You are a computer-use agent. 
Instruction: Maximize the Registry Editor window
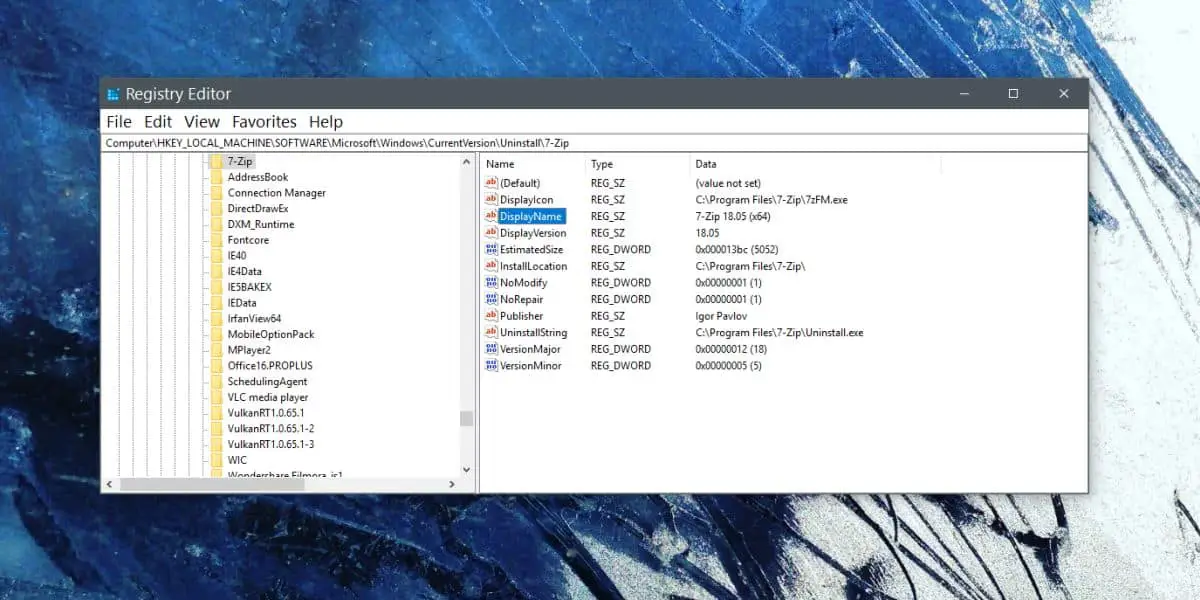[x=1013, y=93]
